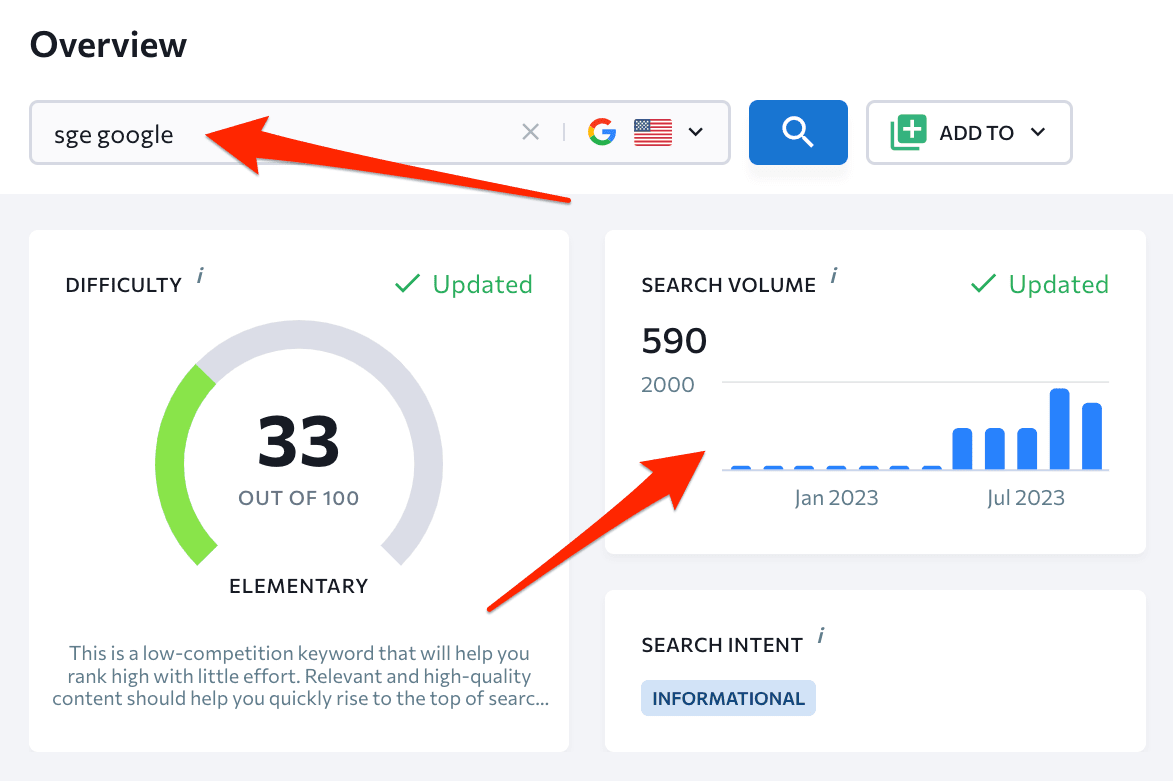
Task: Click the search volume value 590
Action: pyautogui.click(x=674, y=341)
